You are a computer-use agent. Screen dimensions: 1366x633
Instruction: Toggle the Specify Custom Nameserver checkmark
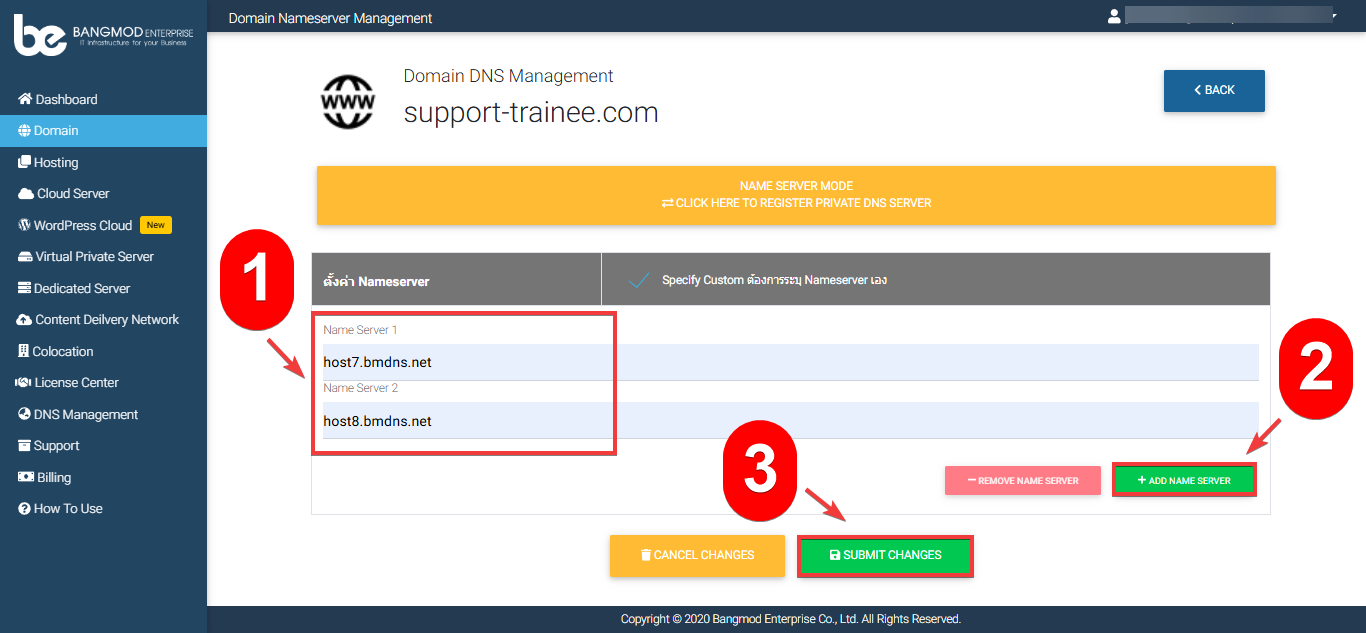point(637,281)
